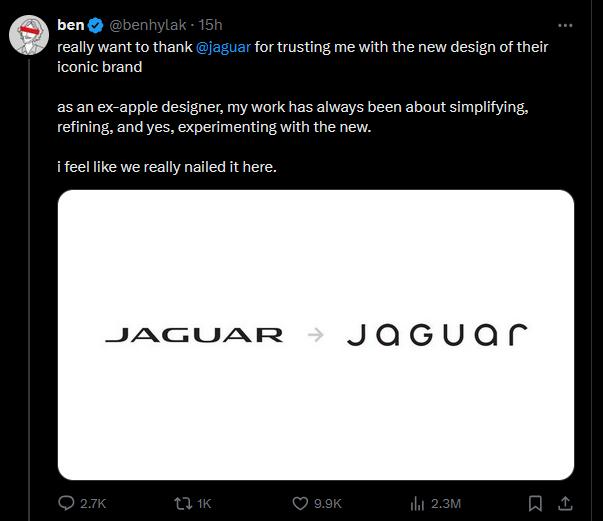This screenshot has height=521, width=603.
Task: Like the post with the heart icon
Action: pos(300,503)
